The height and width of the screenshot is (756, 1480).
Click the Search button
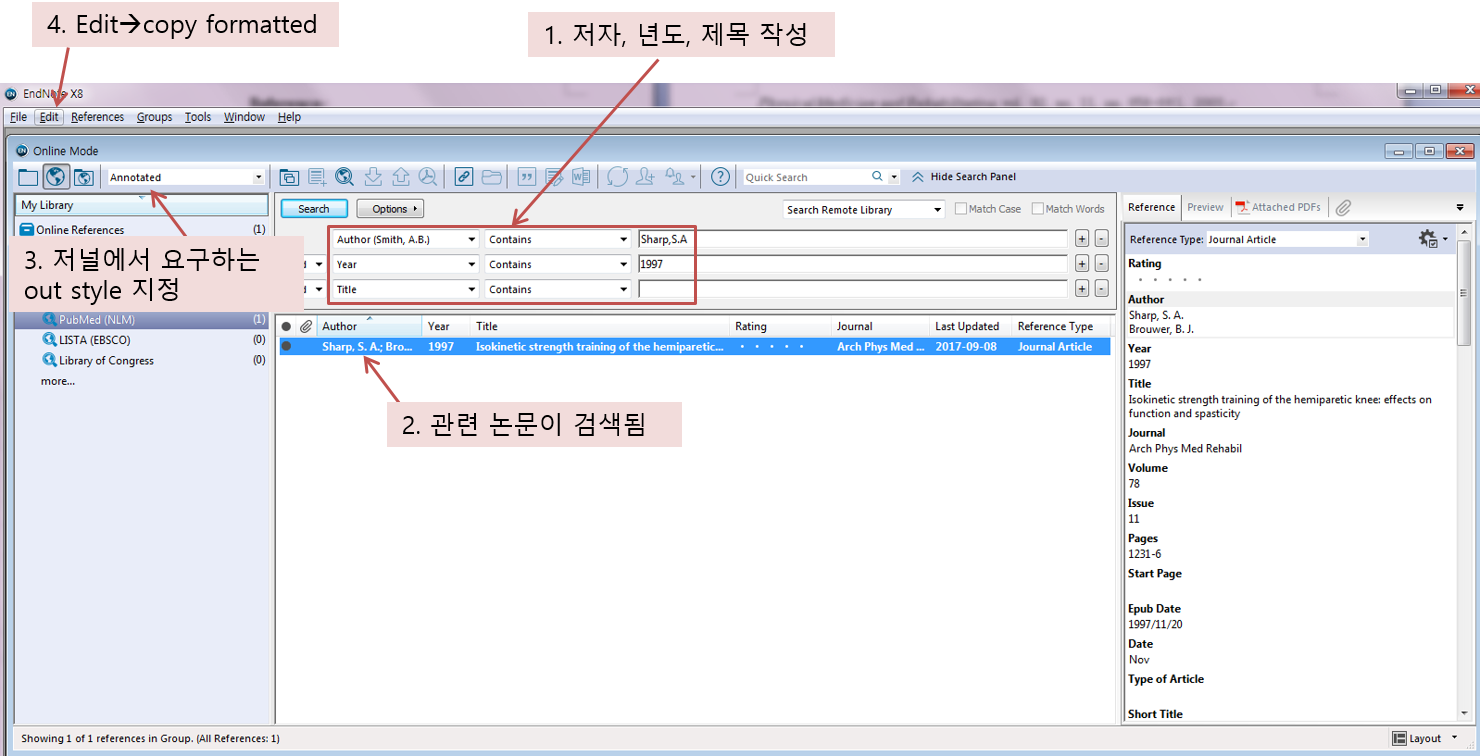coord(314,209)
